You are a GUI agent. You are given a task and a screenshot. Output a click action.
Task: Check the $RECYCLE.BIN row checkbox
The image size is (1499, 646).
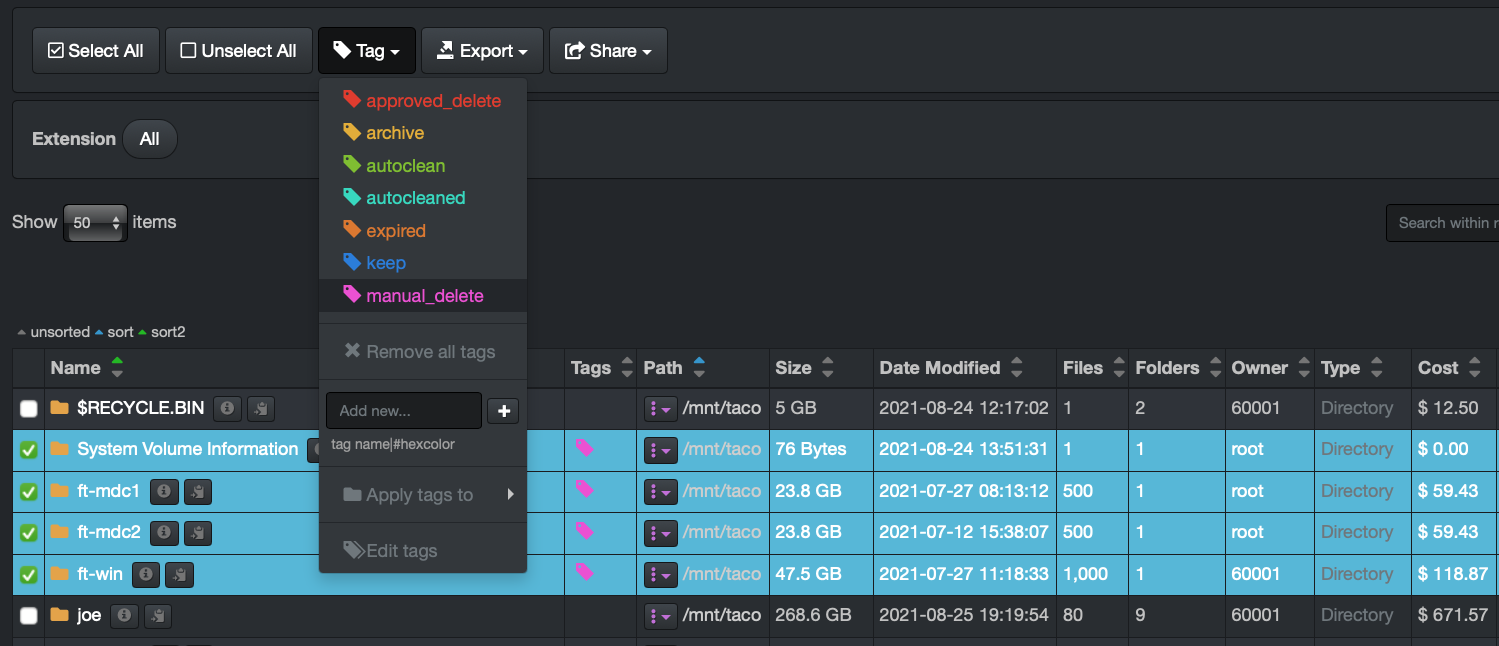[28, 408]
